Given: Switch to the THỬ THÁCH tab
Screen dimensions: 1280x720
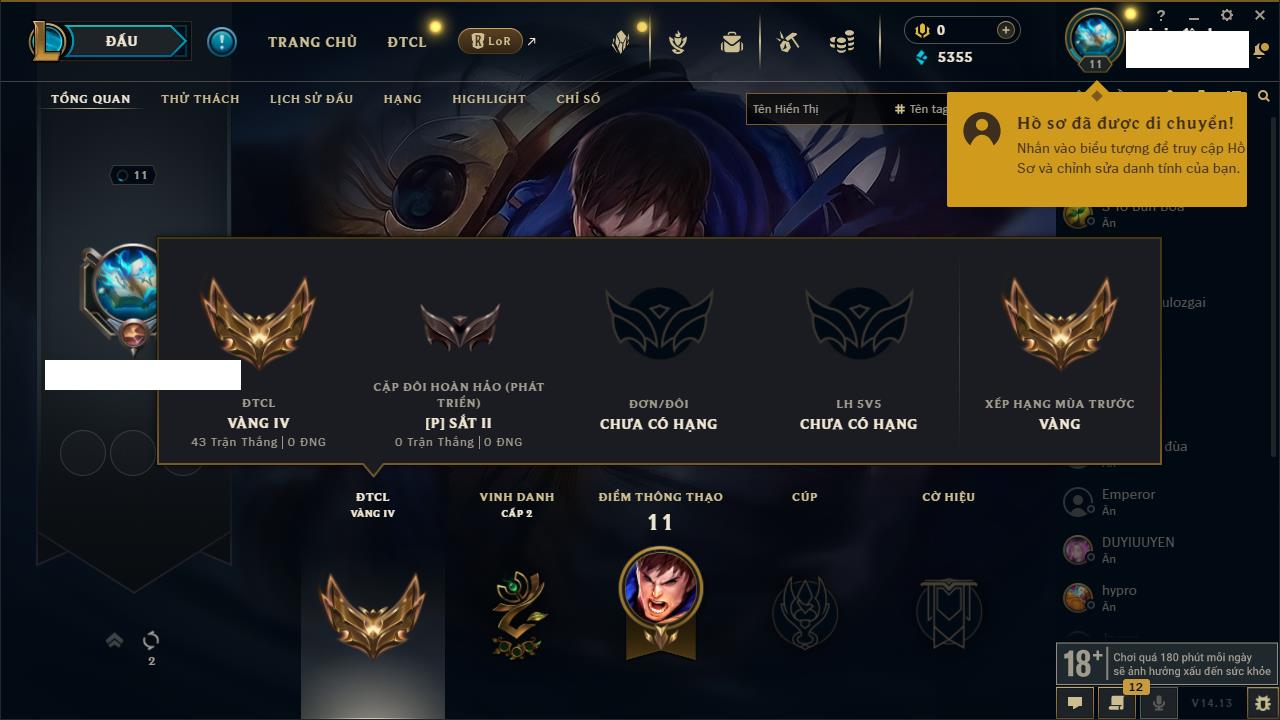Looking at the screenshot, I should coord(200,99).
